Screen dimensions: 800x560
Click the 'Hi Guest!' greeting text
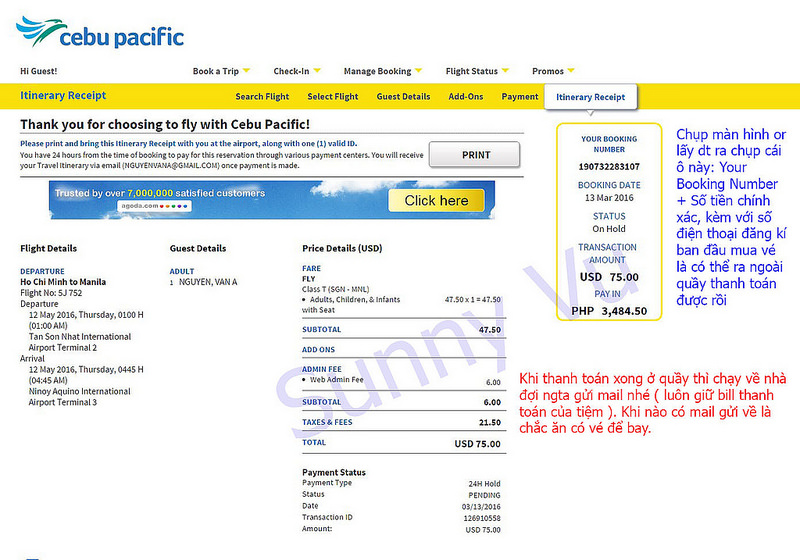tap(39, 71)
